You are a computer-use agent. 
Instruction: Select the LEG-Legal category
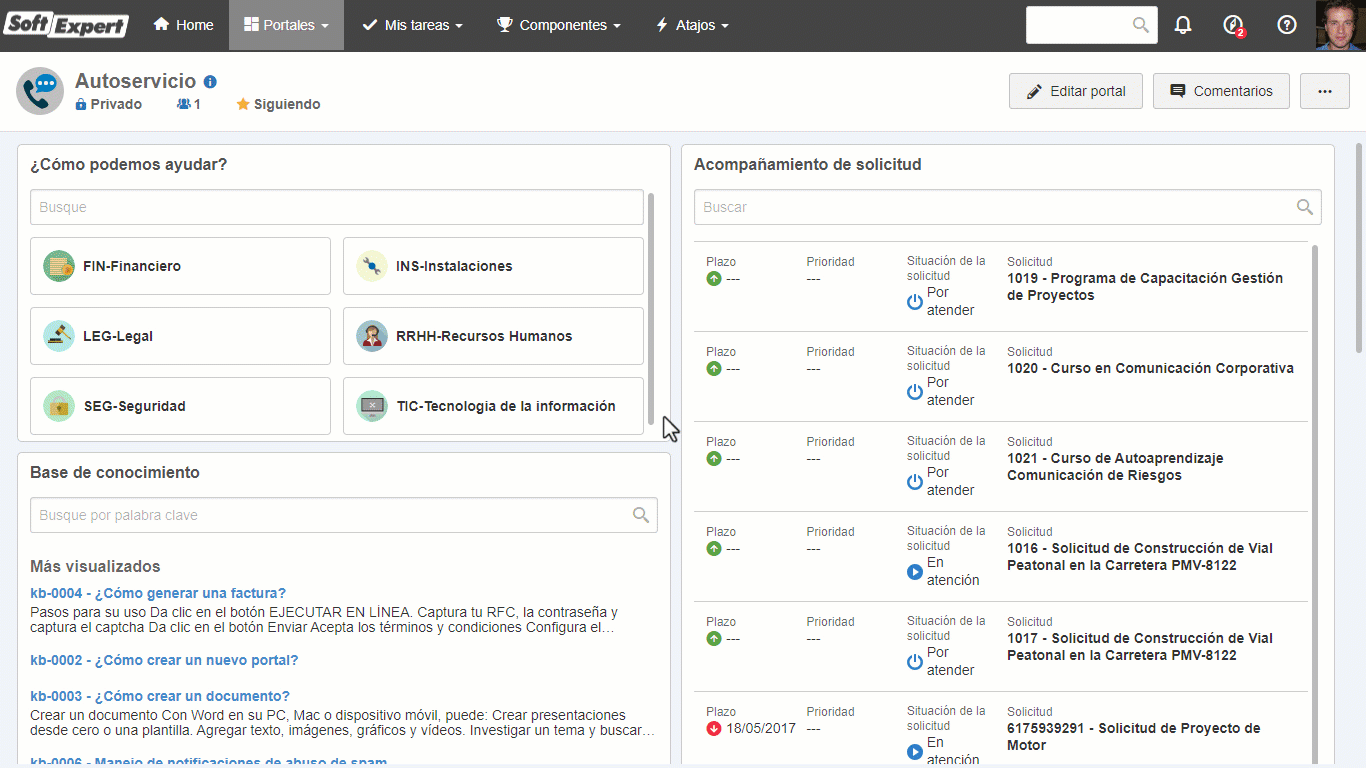[x=180, y=336]
